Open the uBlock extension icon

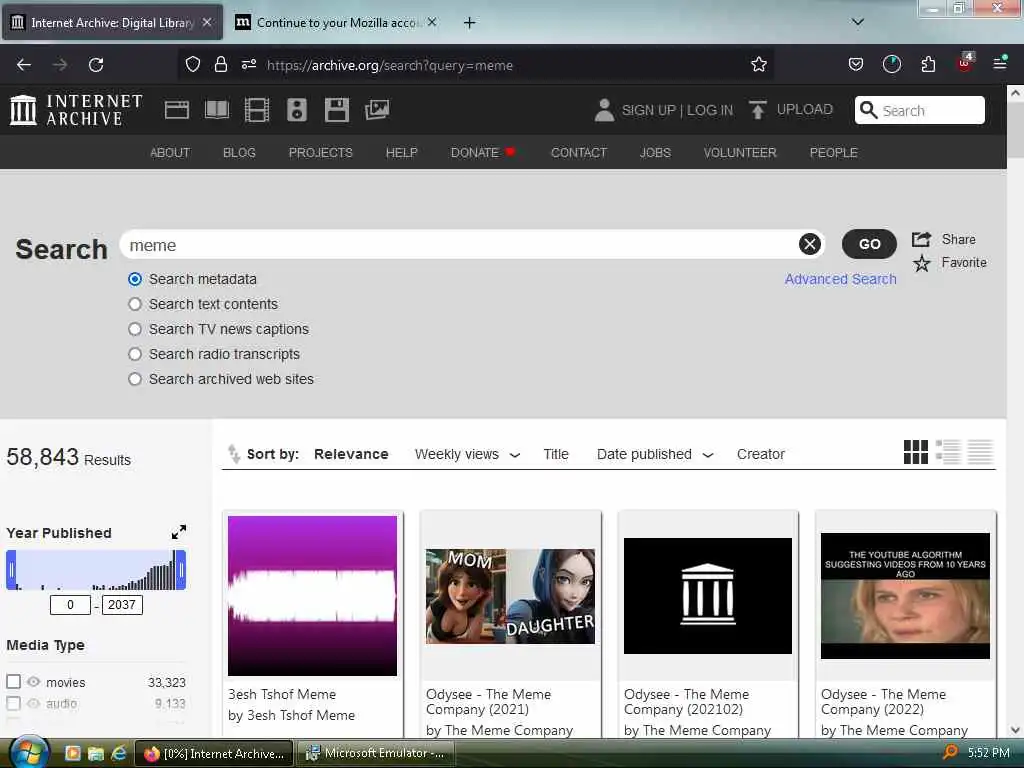click(x=965, y=63)
